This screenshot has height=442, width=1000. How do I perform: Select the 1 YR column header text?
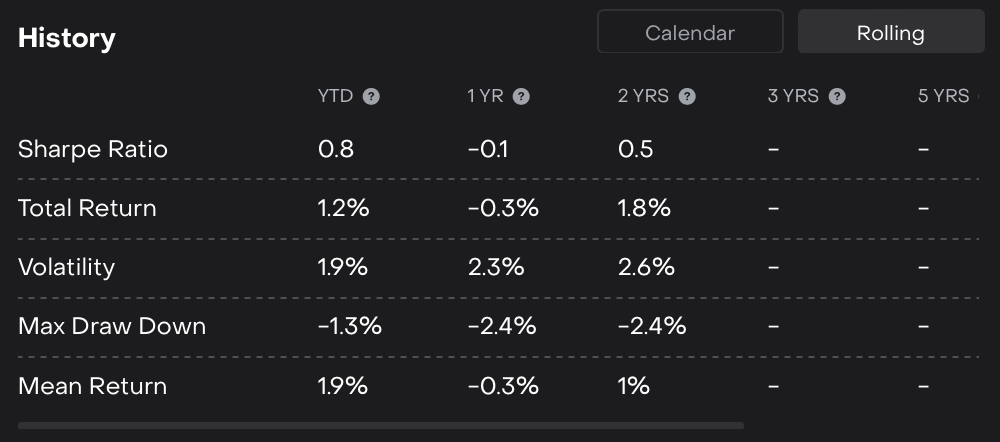486,97
